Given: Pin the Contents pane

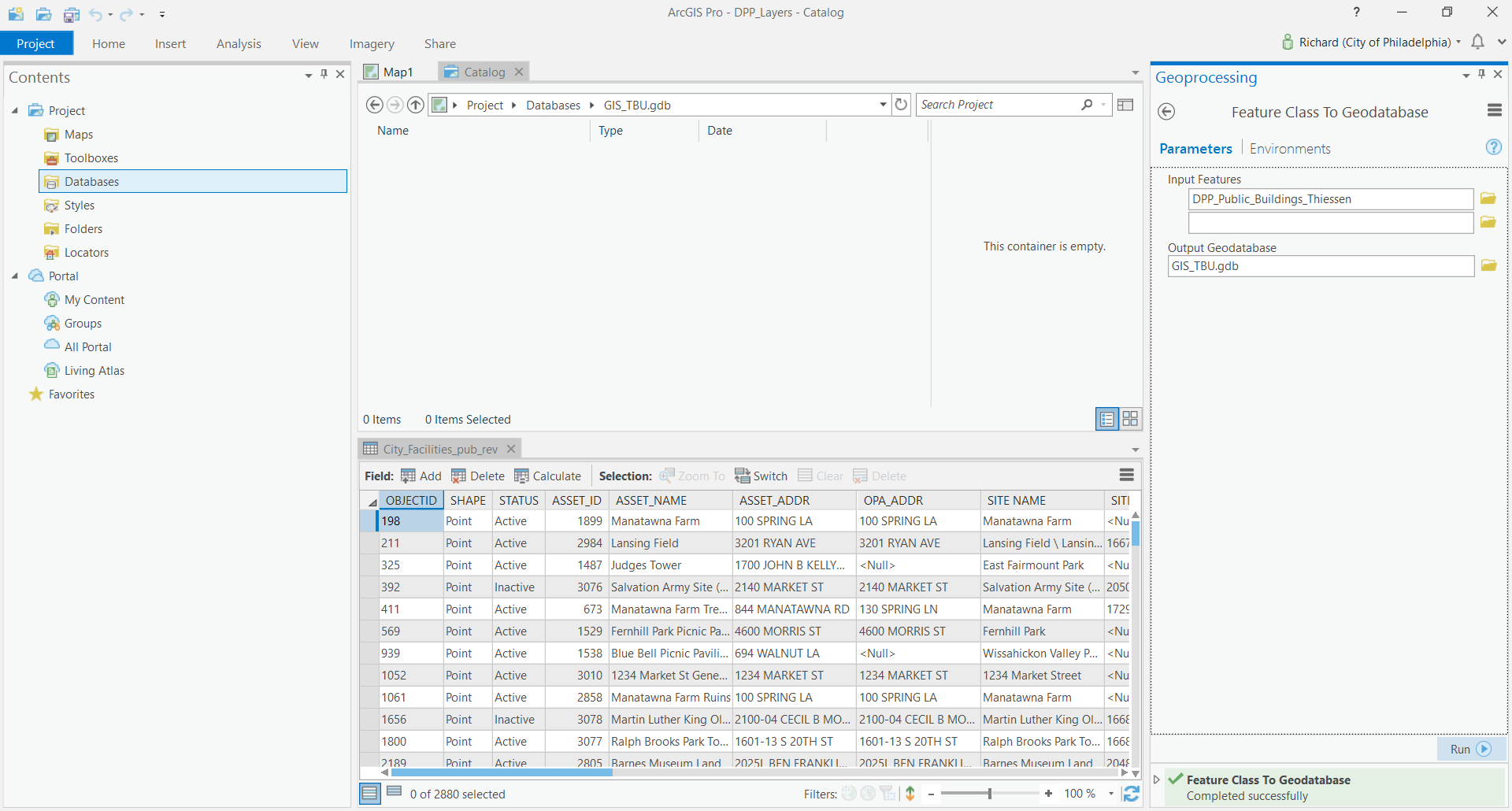Looking at the screenshot, I should [324, 74].
